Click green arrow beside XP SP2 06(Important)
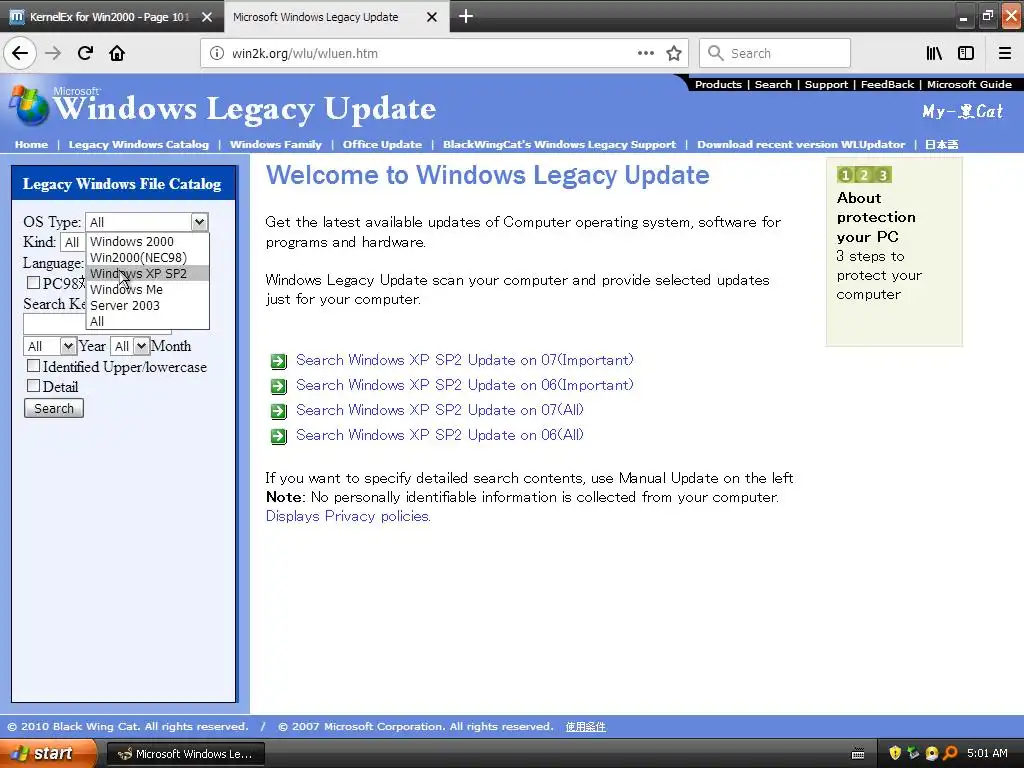 (279, 386)
